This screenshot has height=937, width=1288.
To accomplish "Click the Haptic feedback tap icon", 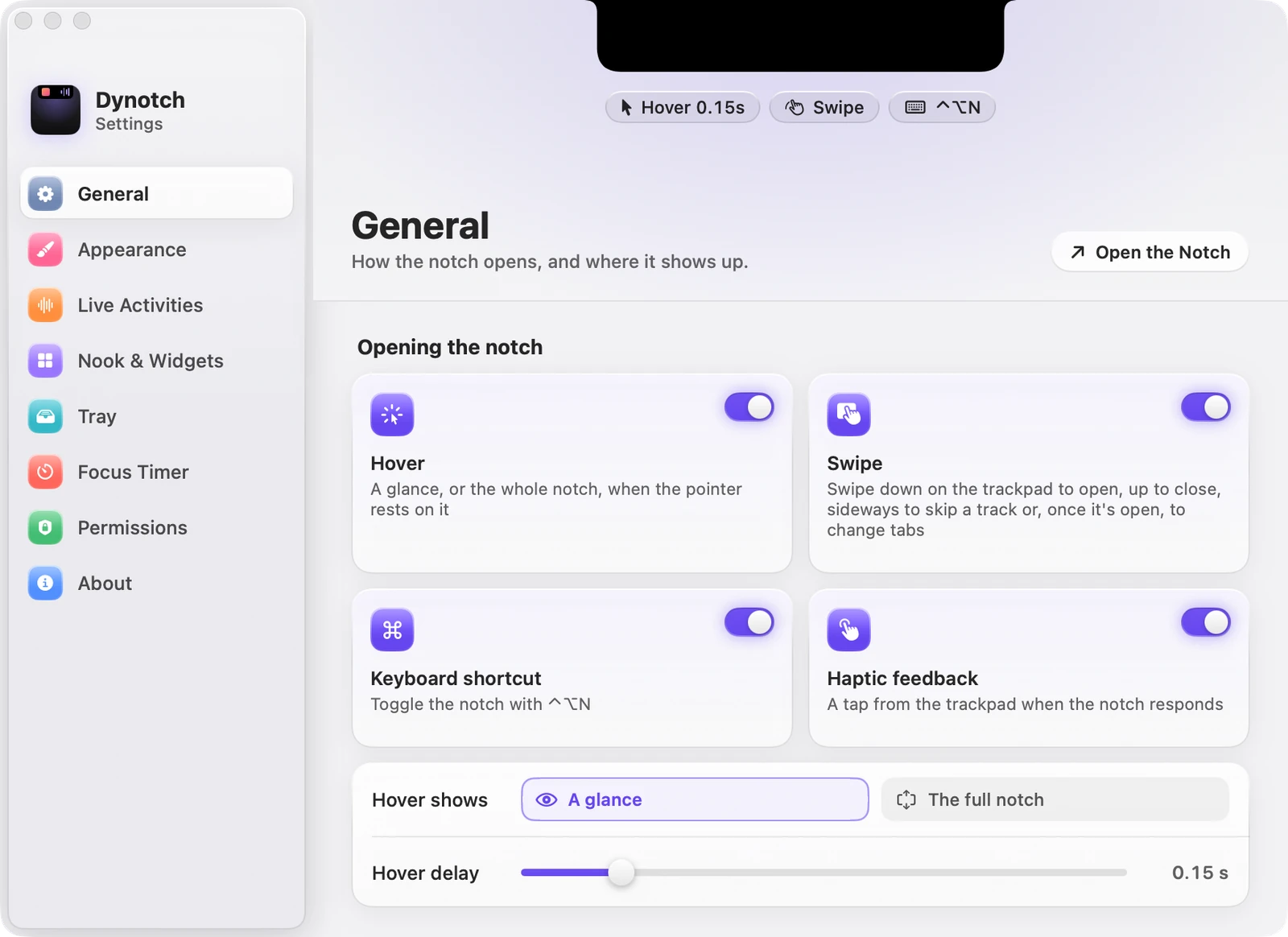I will coord(848,629).
